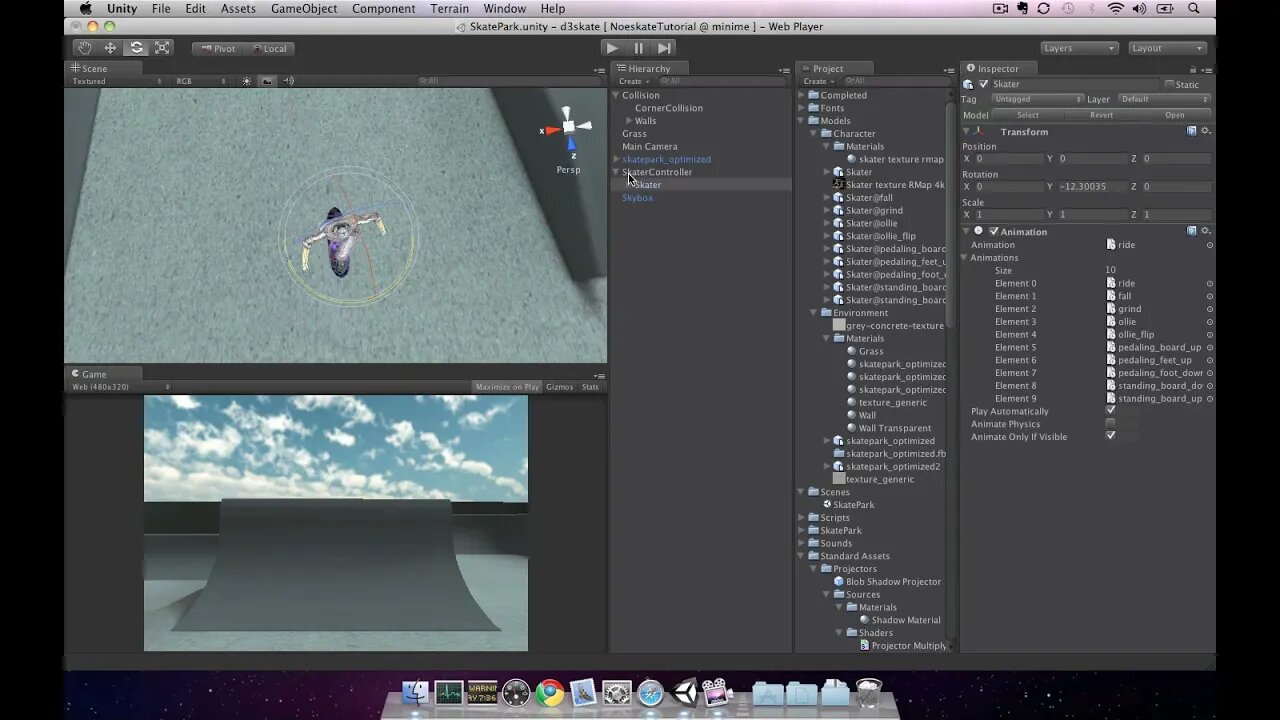Toggle Animate Only If Visible checkbox
Viewport: 1280px width, 720px height.
click(x=1110, y=436)
